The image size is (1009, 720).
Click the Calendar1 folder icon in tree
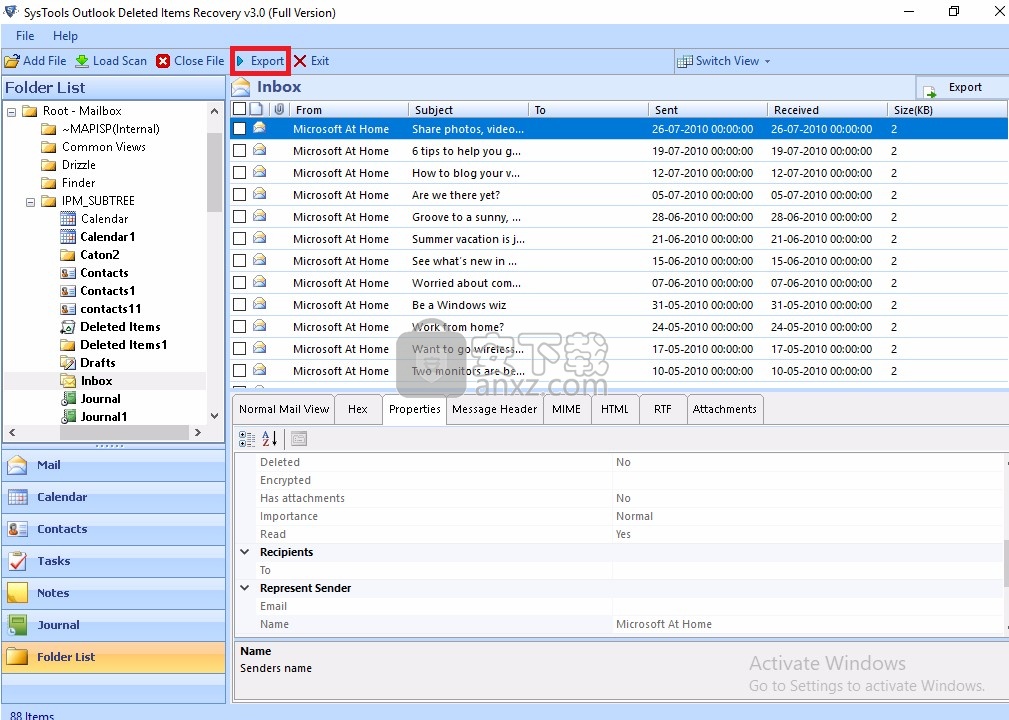[68, 237]
